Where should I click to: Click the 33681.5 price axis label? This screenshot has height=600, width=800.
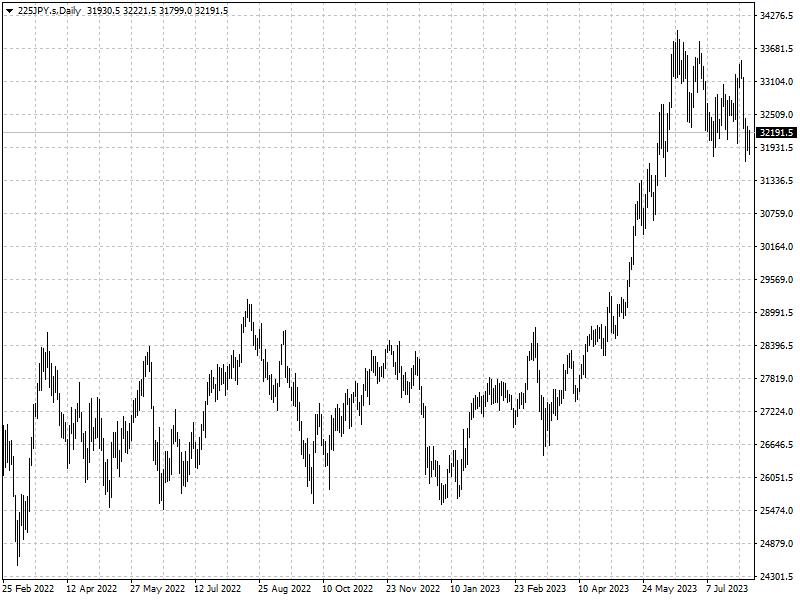click(777, 48)
